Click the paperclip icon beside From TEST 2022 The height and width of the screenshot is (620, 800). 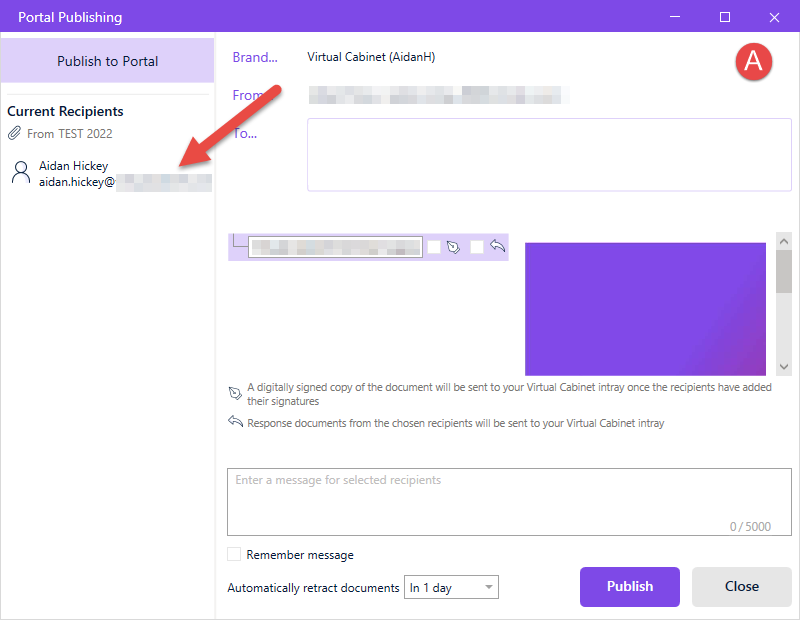(x=14, y=133)
